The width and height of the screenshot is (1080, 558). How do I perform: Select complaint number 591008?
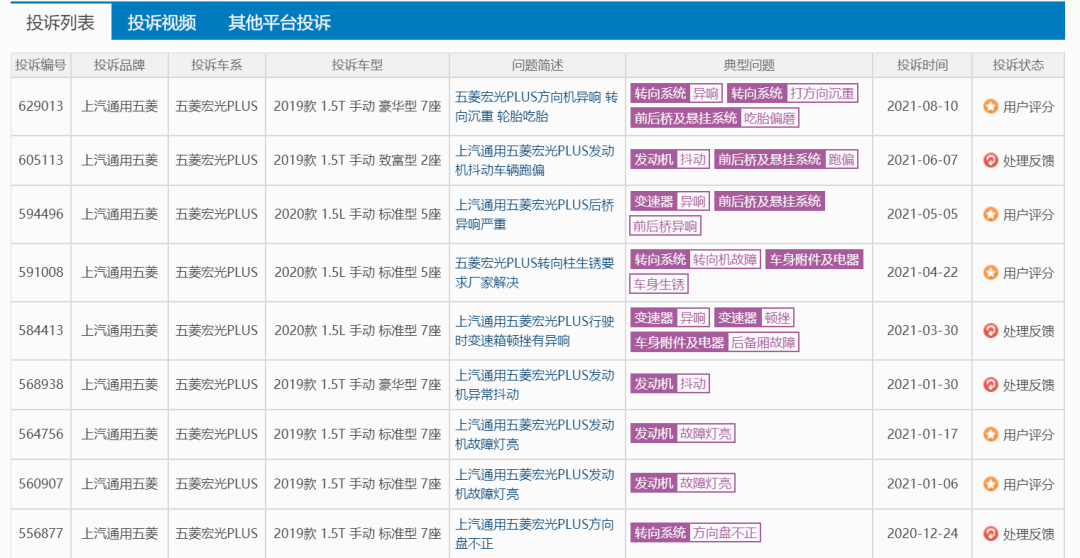[41, 272]
